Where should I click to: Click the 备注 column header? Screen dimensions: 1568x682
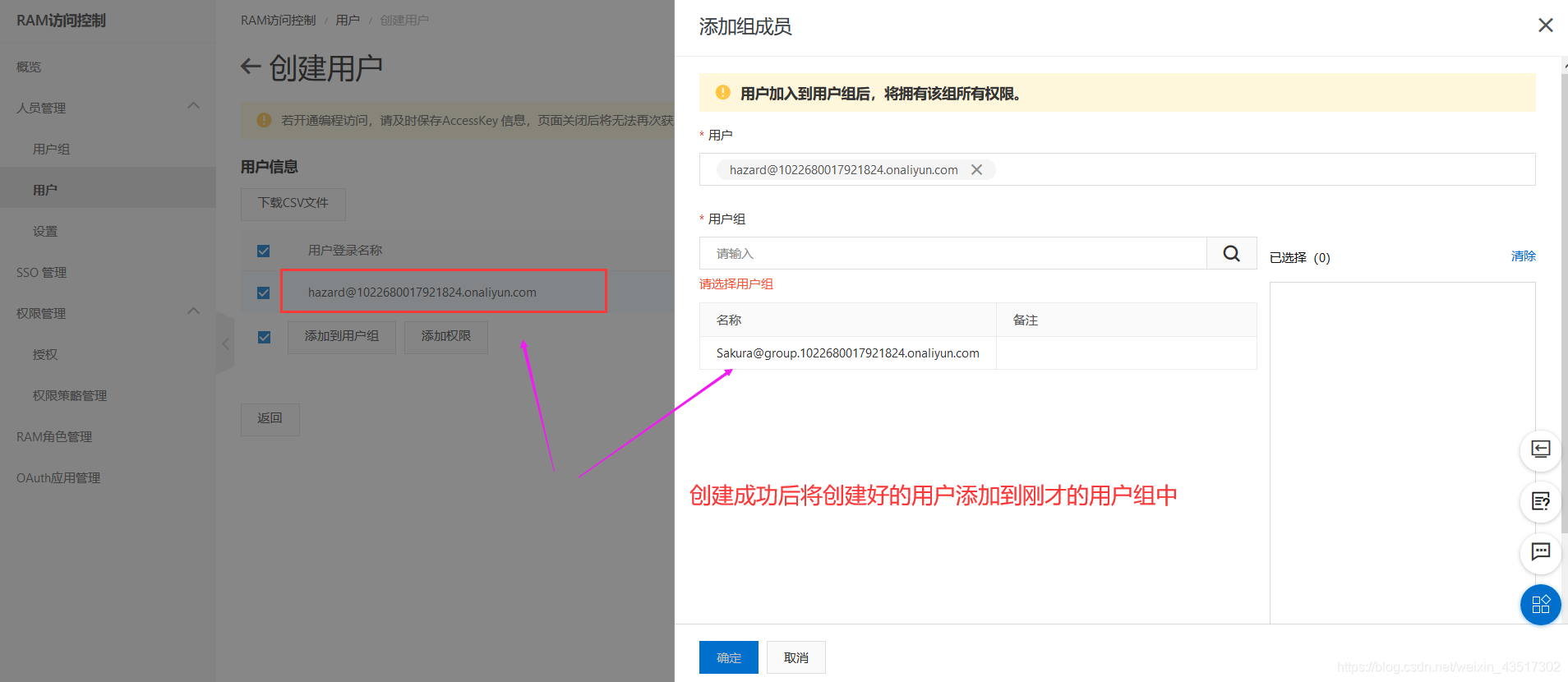click(x=1127, y=320)
